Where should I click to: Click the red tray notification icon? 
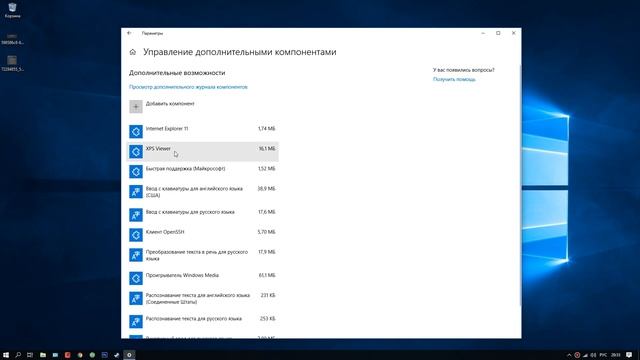(577, 355)
